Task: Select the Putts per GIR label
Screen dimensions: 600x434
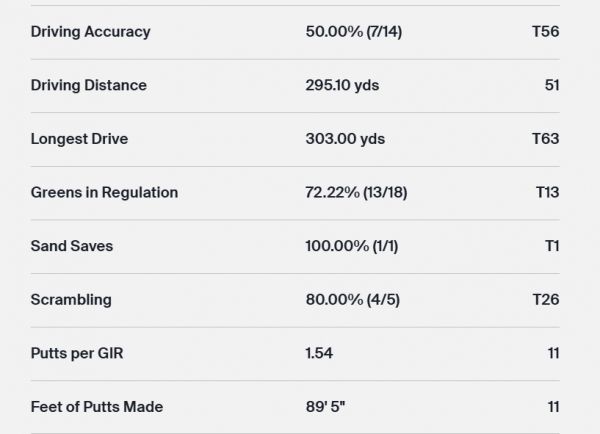Action: 79,353
